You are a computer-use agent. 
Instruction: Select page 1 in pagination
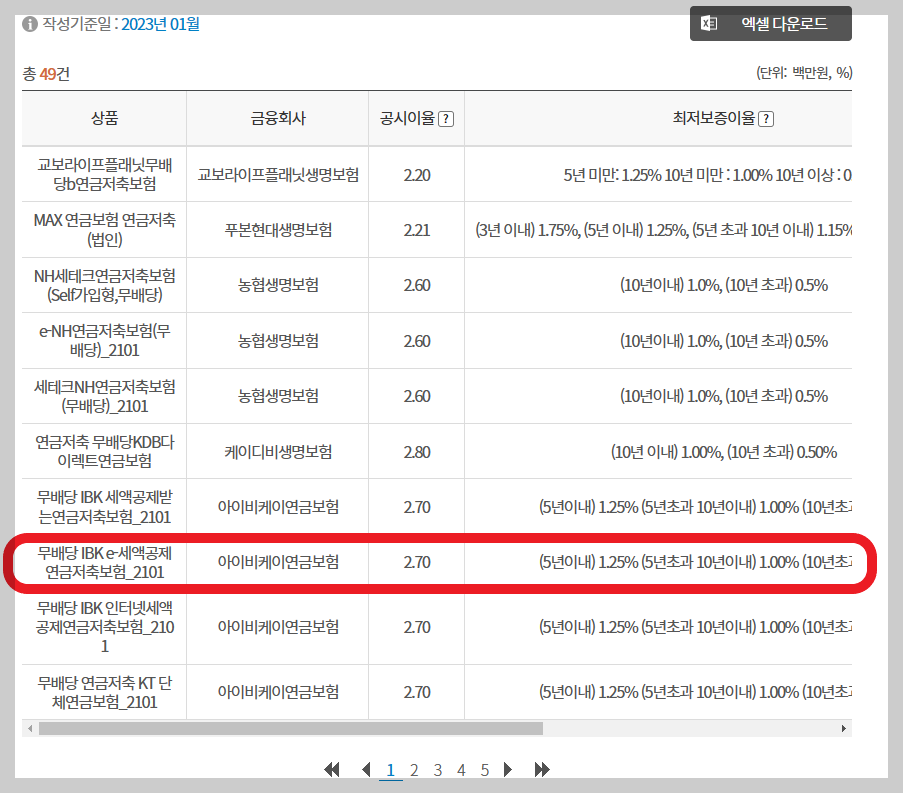(390, 770)
